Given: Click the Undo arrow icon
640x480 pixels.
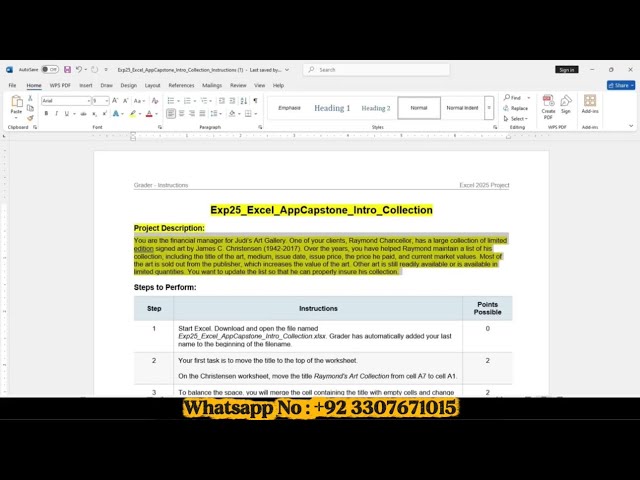Looking at the screenshot, I should click(79, 70).
